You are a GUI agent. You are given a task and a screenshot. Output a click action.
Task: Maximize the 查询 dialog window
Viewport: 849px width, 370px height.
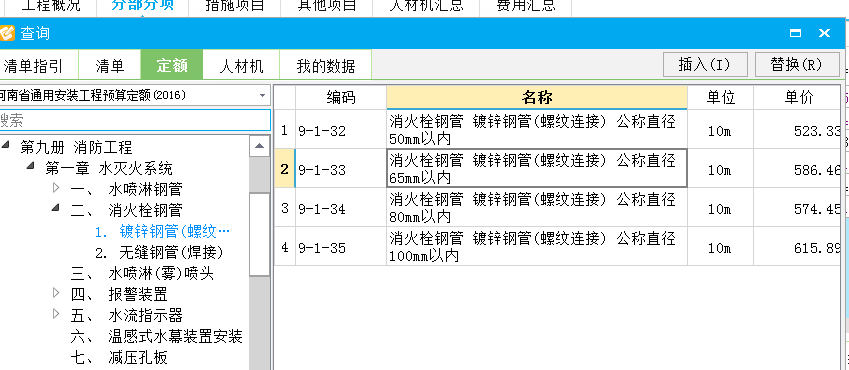pyautogui.click(x=795, y=34)
